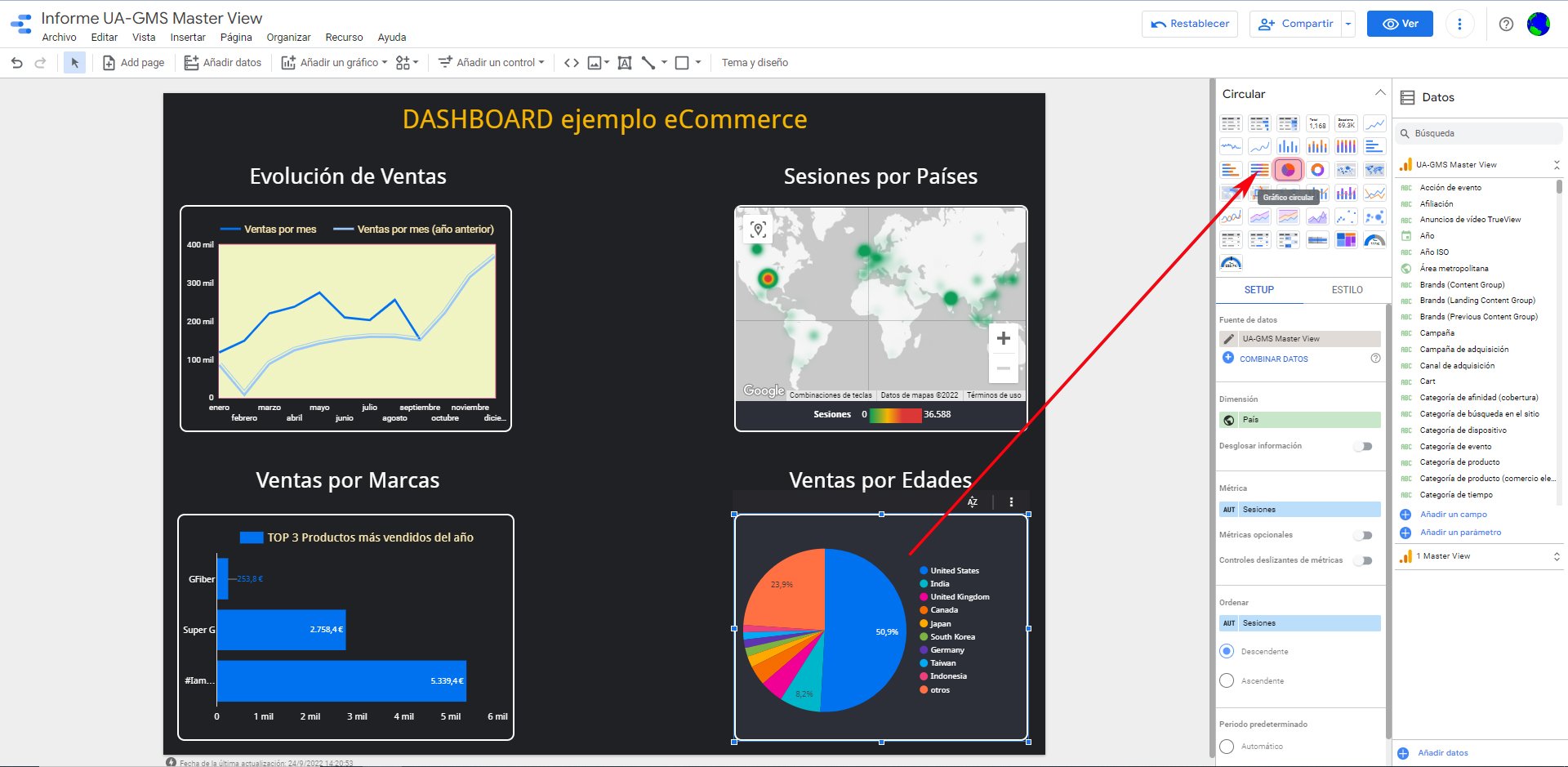
Task: Open the Organizar menu
Action: coord(288,38)
